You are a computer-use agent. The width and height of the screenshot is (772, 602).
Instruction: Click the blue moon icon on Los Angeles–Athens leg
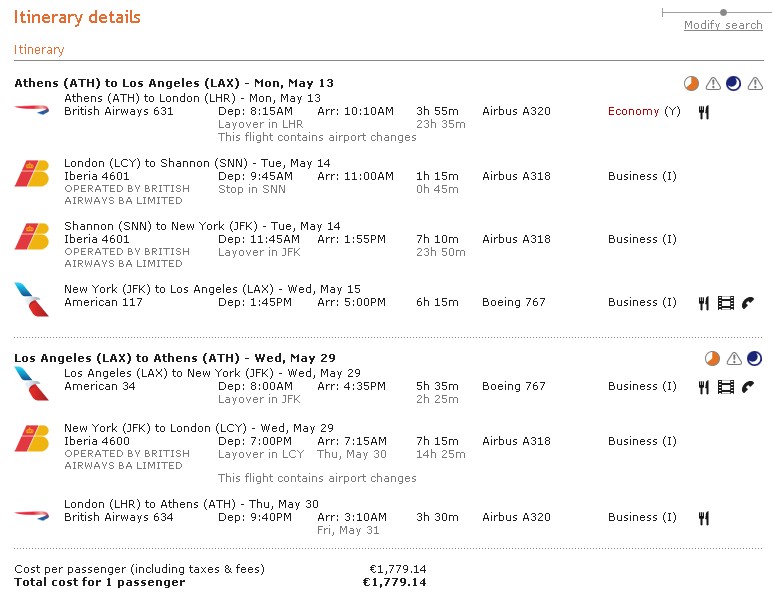point(754,358)
